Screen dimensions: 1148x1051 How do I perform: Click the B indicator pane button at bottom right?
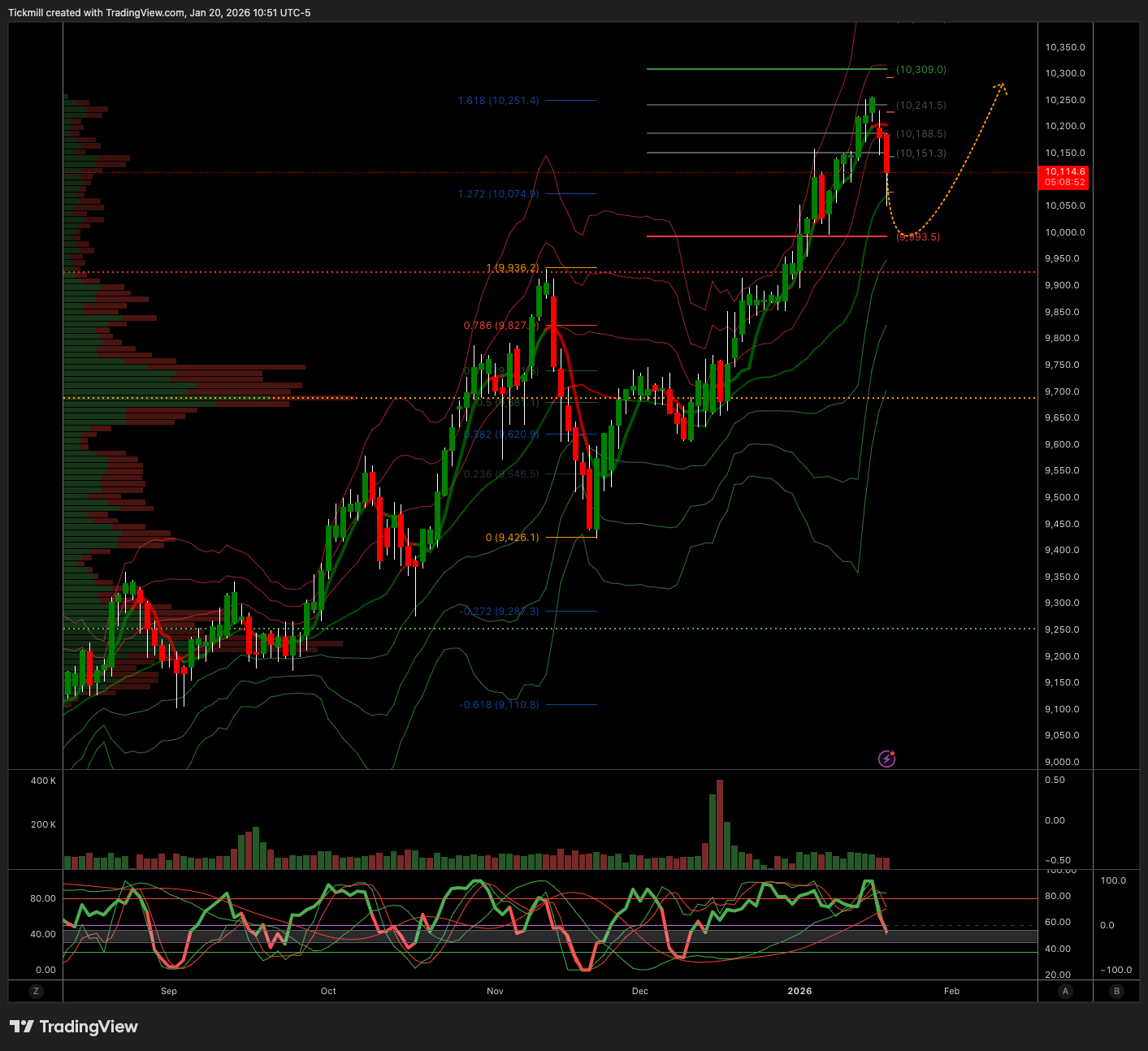[x=1117, y=991]
